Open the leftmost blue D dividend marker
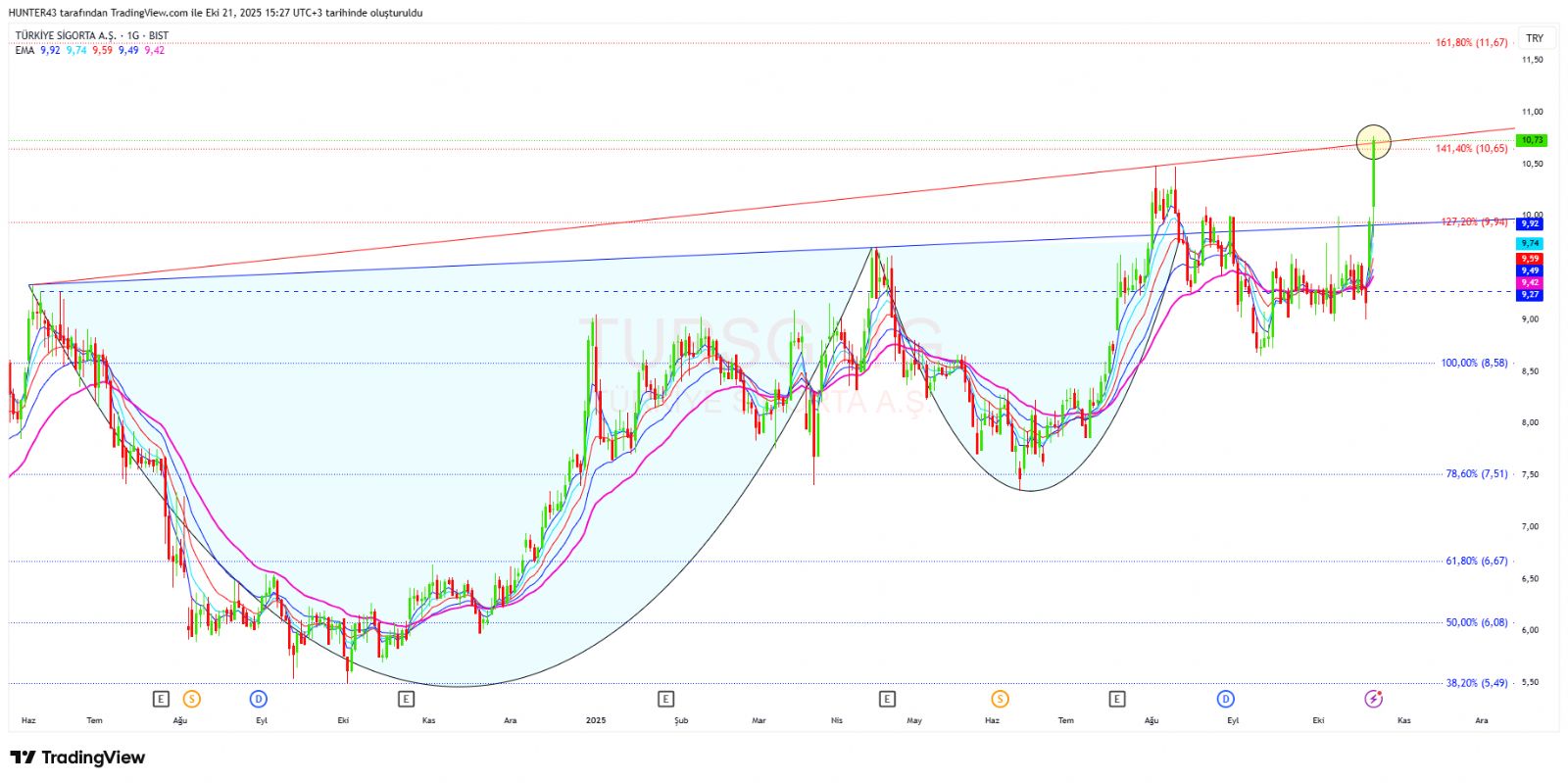Screen dimensions: 1568x783 pyautogui.click(x=259, y=699)
